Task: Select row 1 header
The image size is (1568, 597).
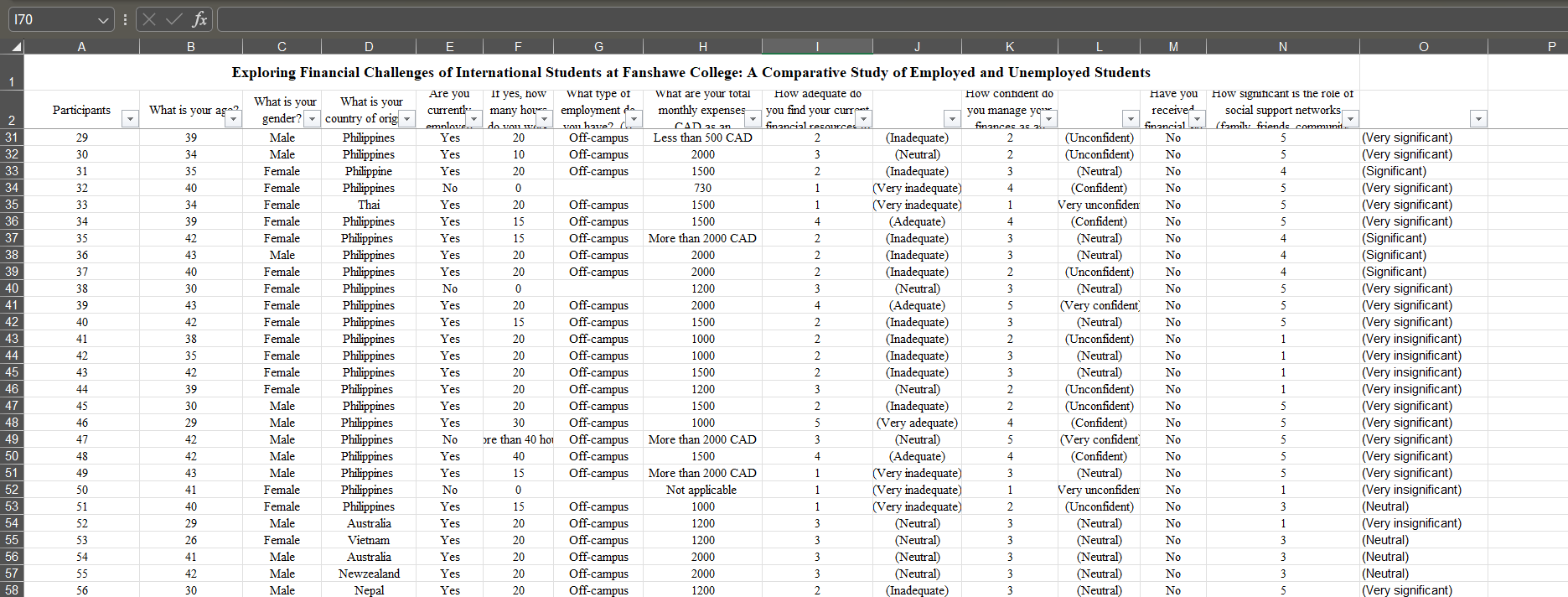Action: [12, 73]
